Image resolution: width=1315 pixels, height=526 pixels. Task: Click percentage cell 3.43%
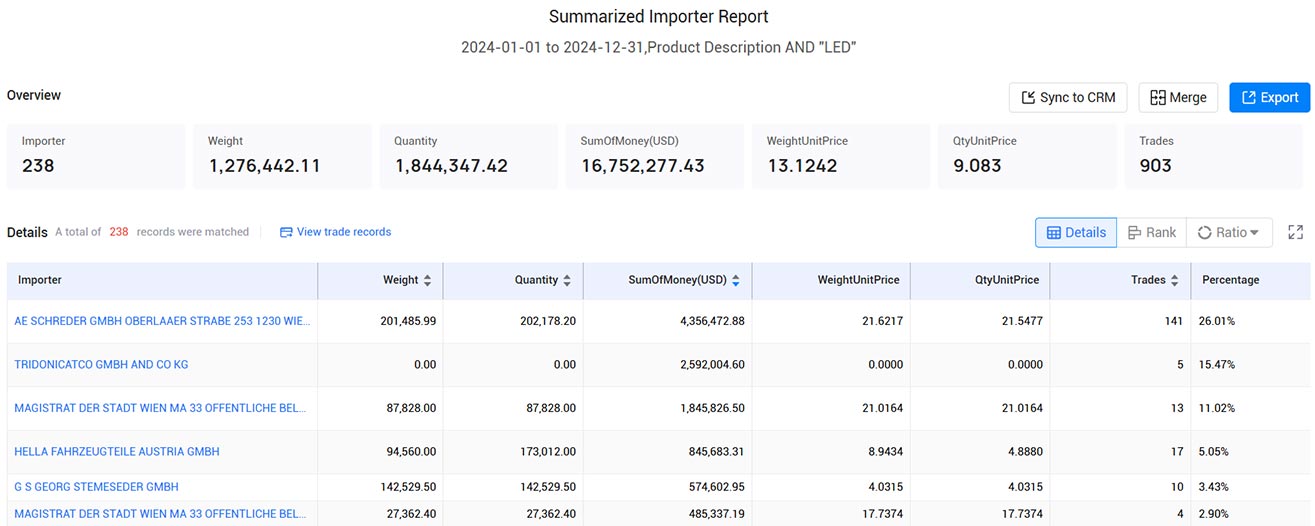(x=1213, y=487)
